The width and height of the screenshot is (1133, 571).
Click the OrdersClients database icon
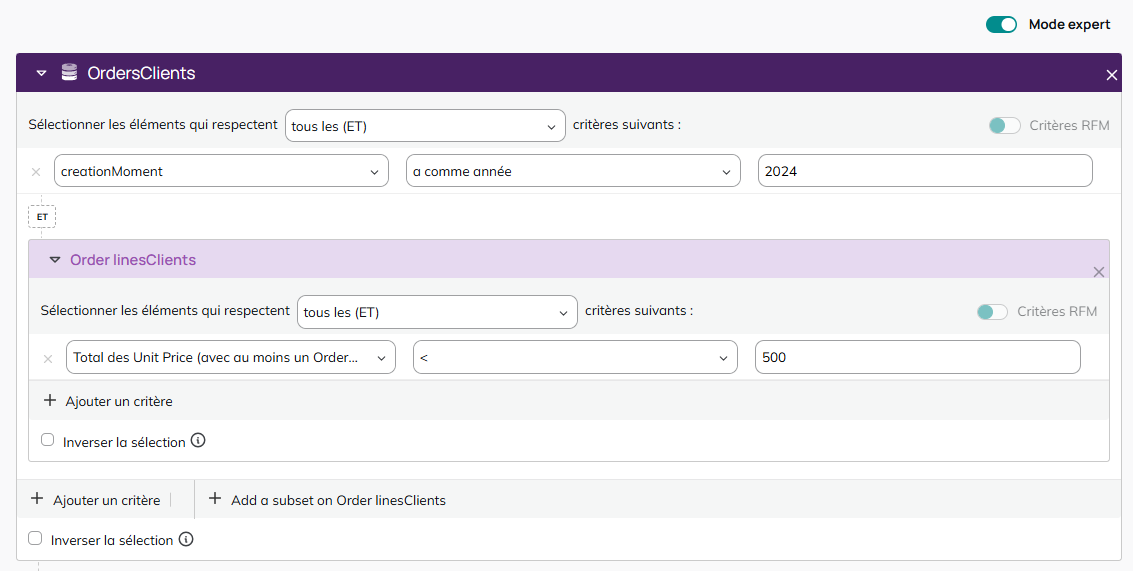pos(69,72)
